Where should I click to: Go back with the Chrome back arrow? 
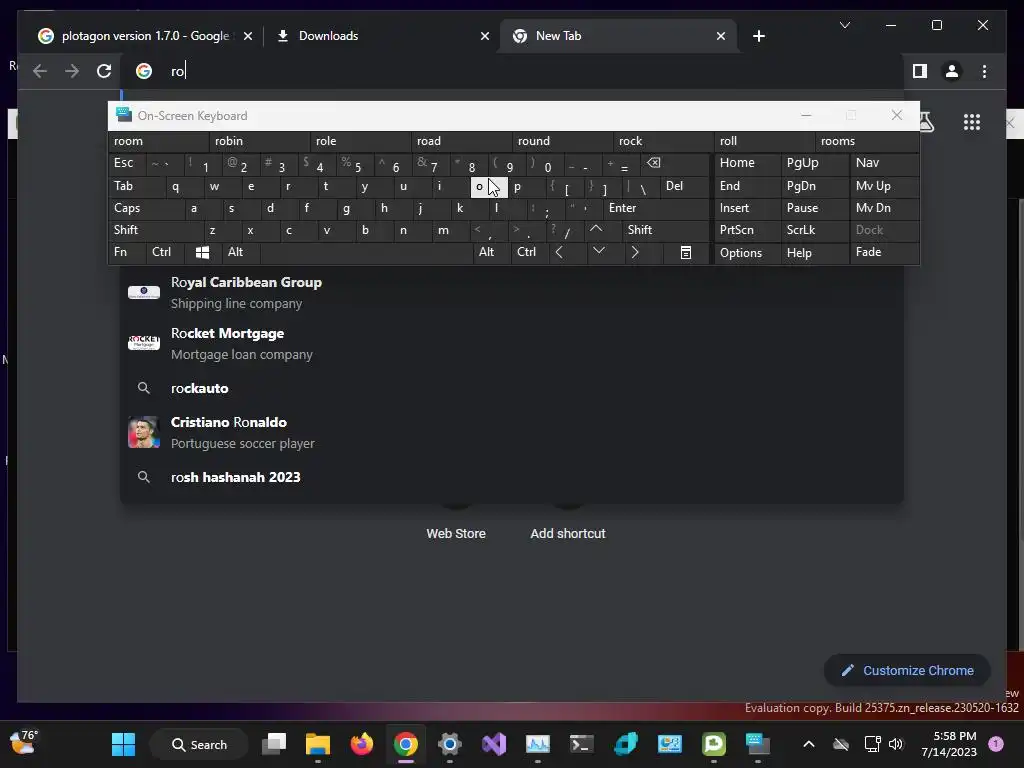point(40,71)
